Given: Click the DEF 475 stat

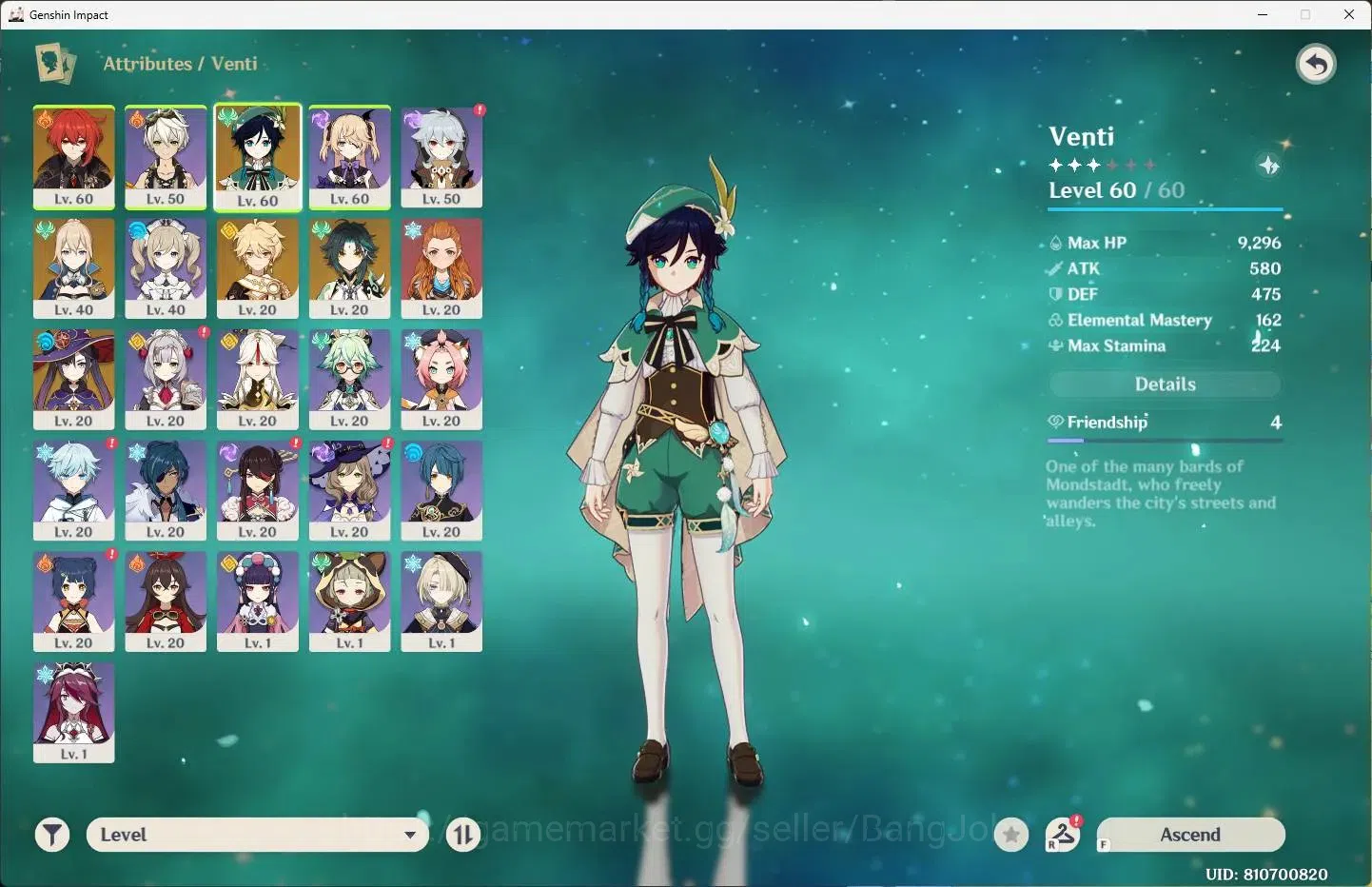Looking at the screenshot, I should 1165,294.
